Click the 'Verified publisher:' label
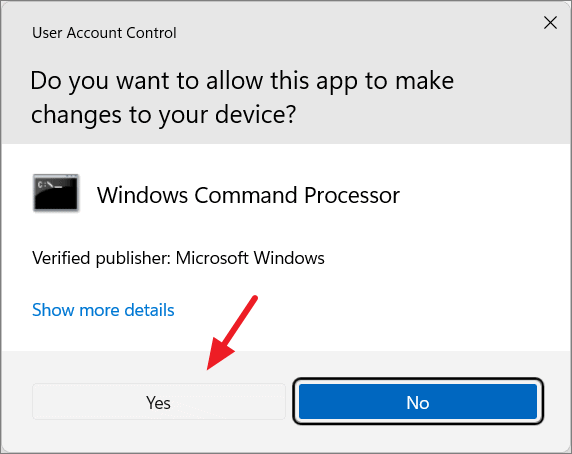 pyautogui.click(x=101, y=258)
